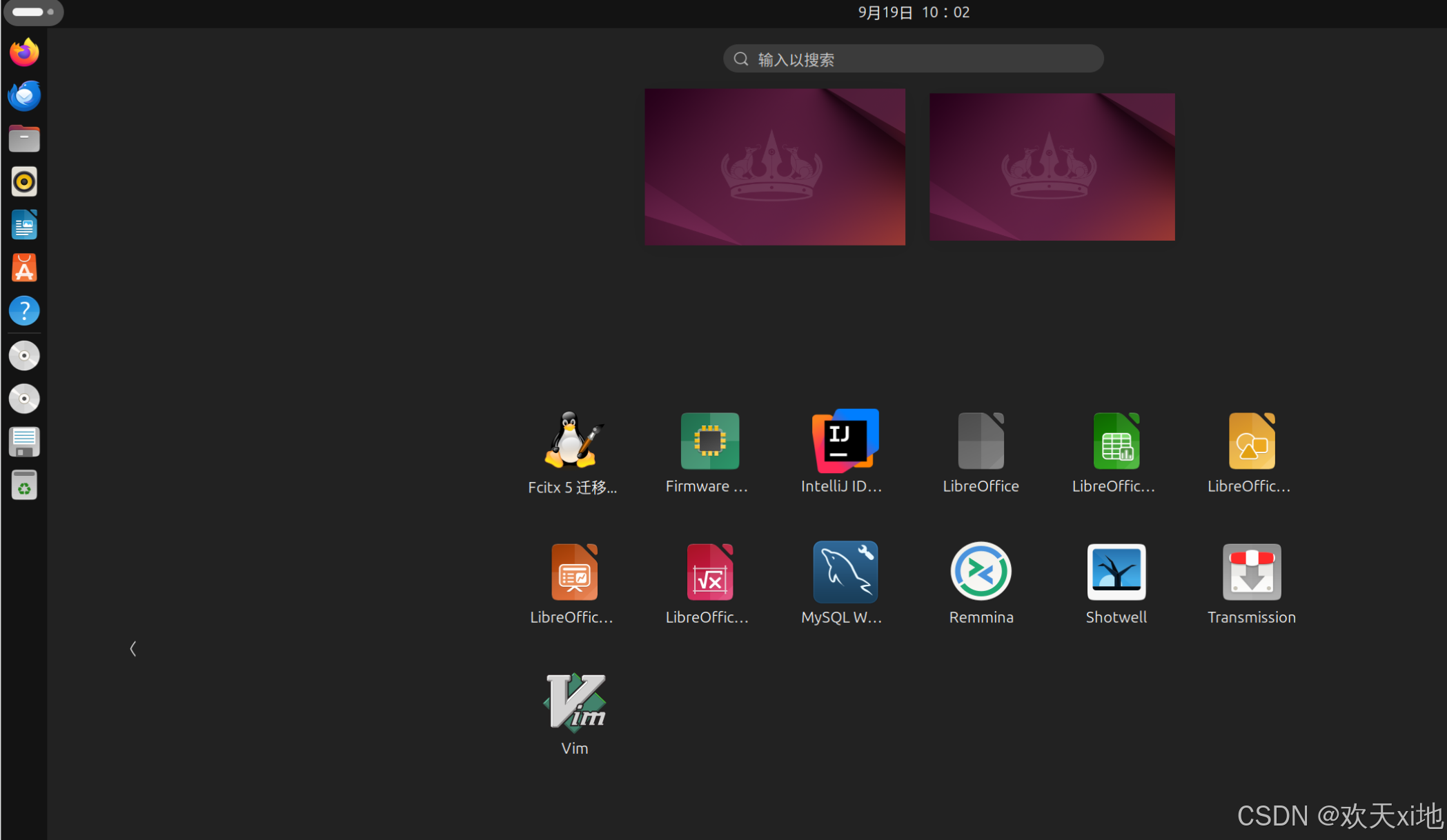The height and width of the screenshot is (840, 1447).
Task: Launch the grey LibreOffice start center icon
Action: (980, 453)
